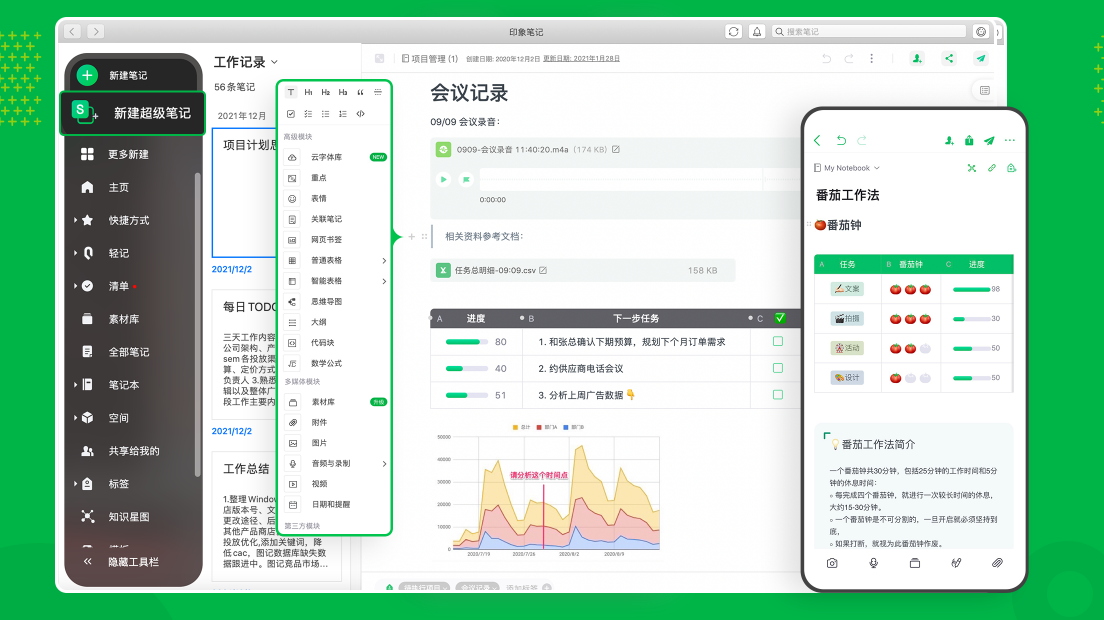The image size is (1104, 620).
Task: Expand the 普通表格 submenu arrow
Action: coord(384,260)
